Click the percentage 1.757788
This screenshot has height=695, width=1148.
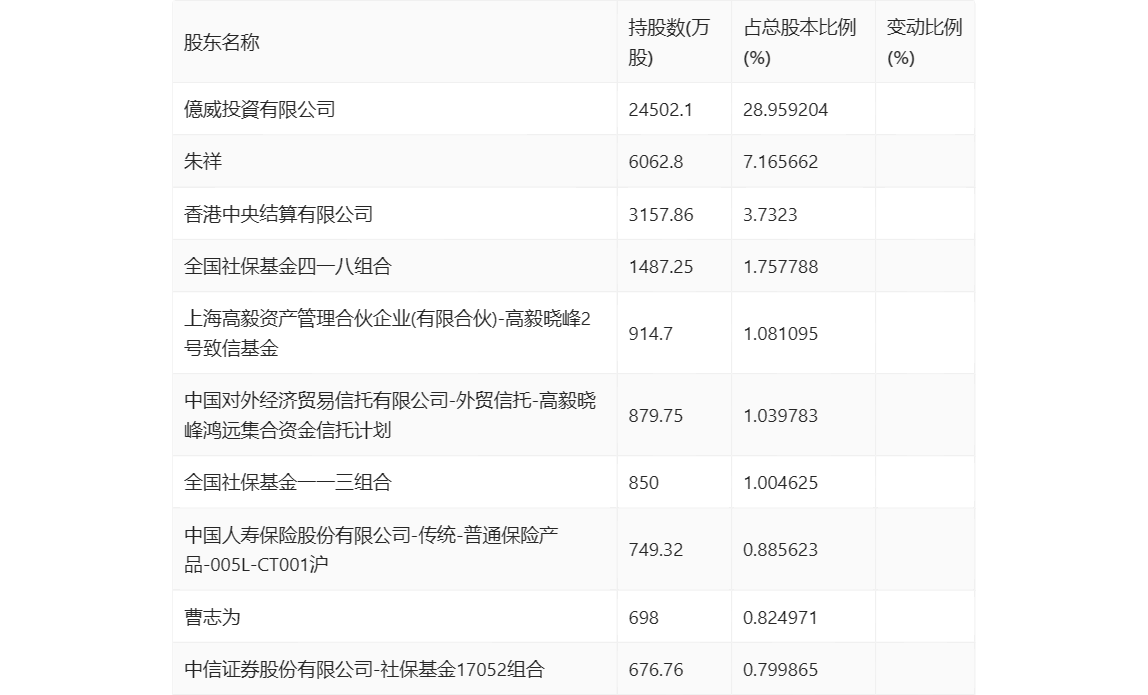coord(780,267)
